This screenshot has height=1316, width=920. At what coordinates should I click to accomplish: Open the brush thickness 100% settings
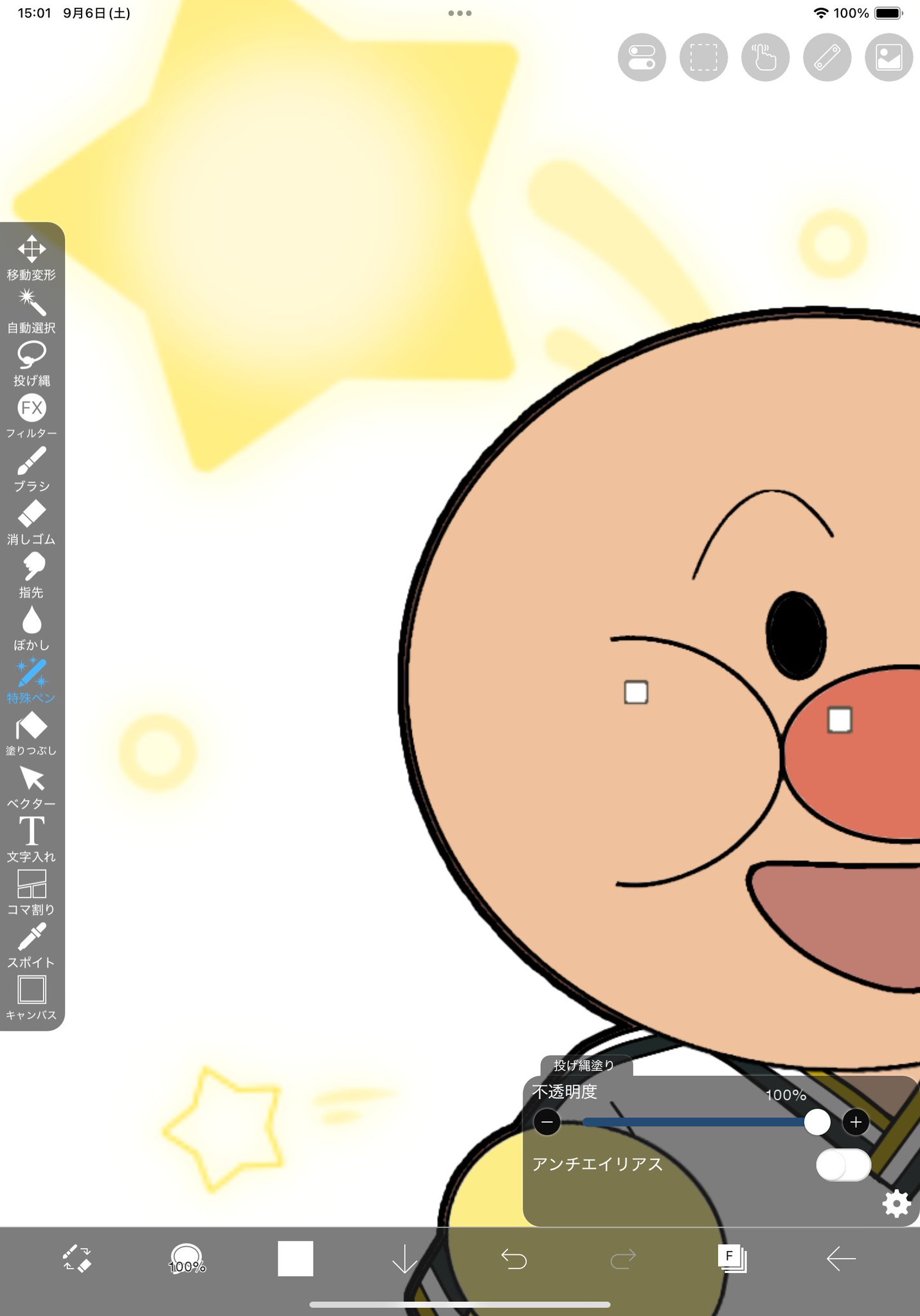pos(186,1259)
